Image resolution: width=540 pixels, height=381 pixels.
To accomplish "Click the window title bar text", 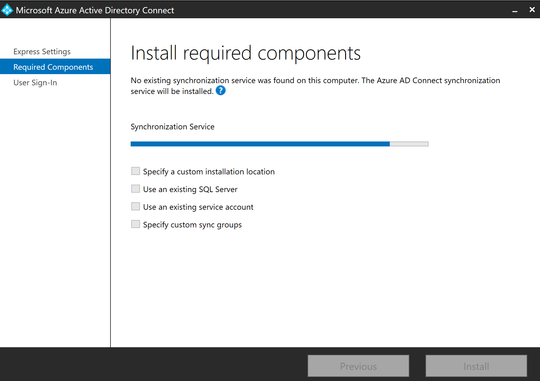I will click(x=95, y=10).
